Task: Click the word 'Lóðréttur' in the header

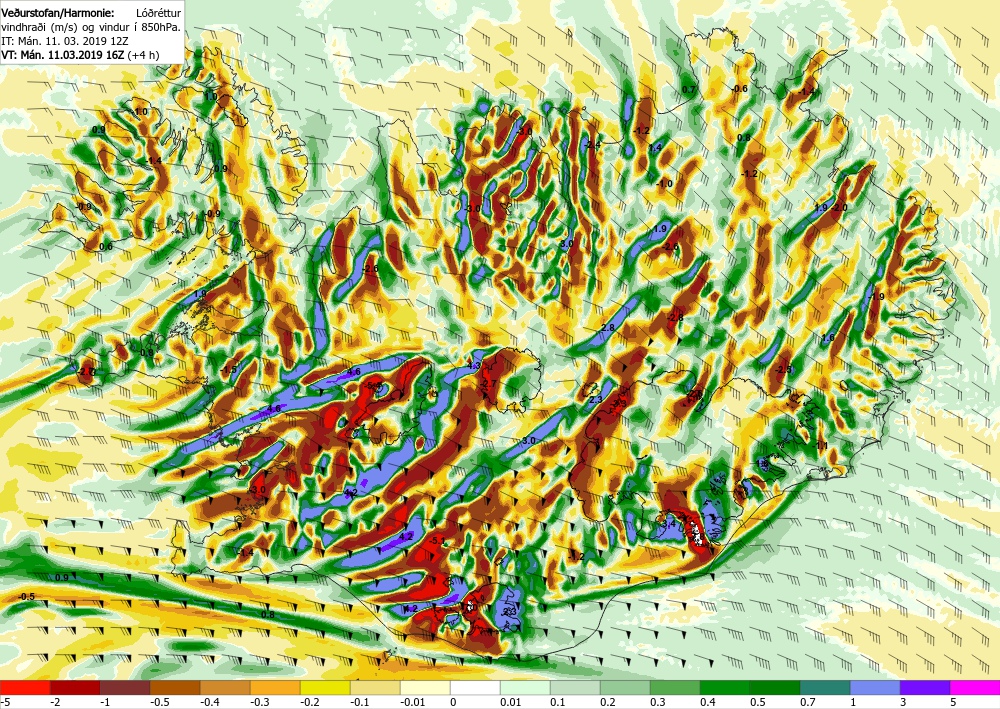Action: click(x=158, y=13)
